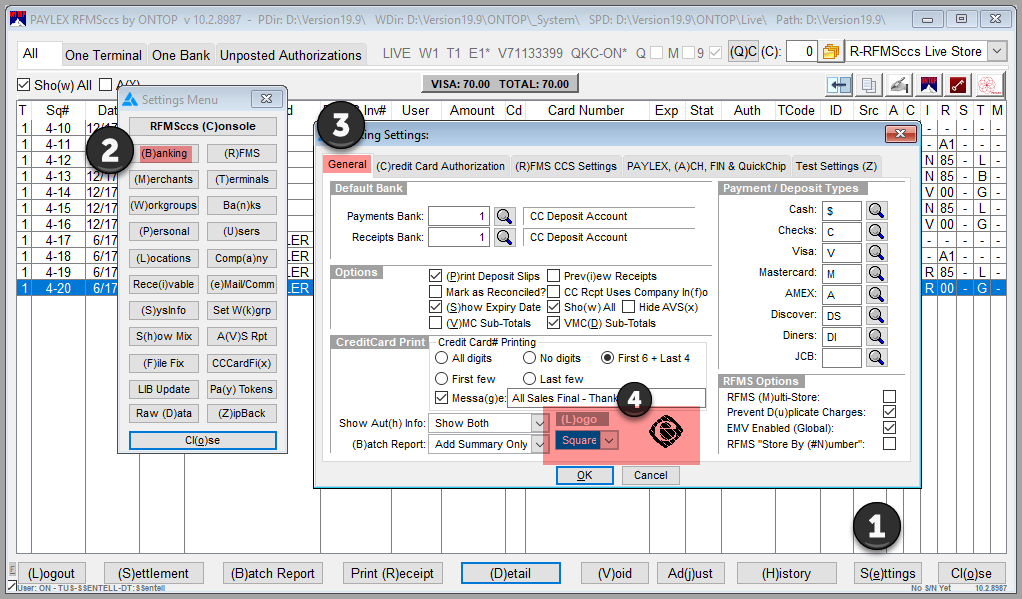Open lookup for Payments Bank
The height and width of the screenshot is (599, 1022).
(x=504, y=216)
